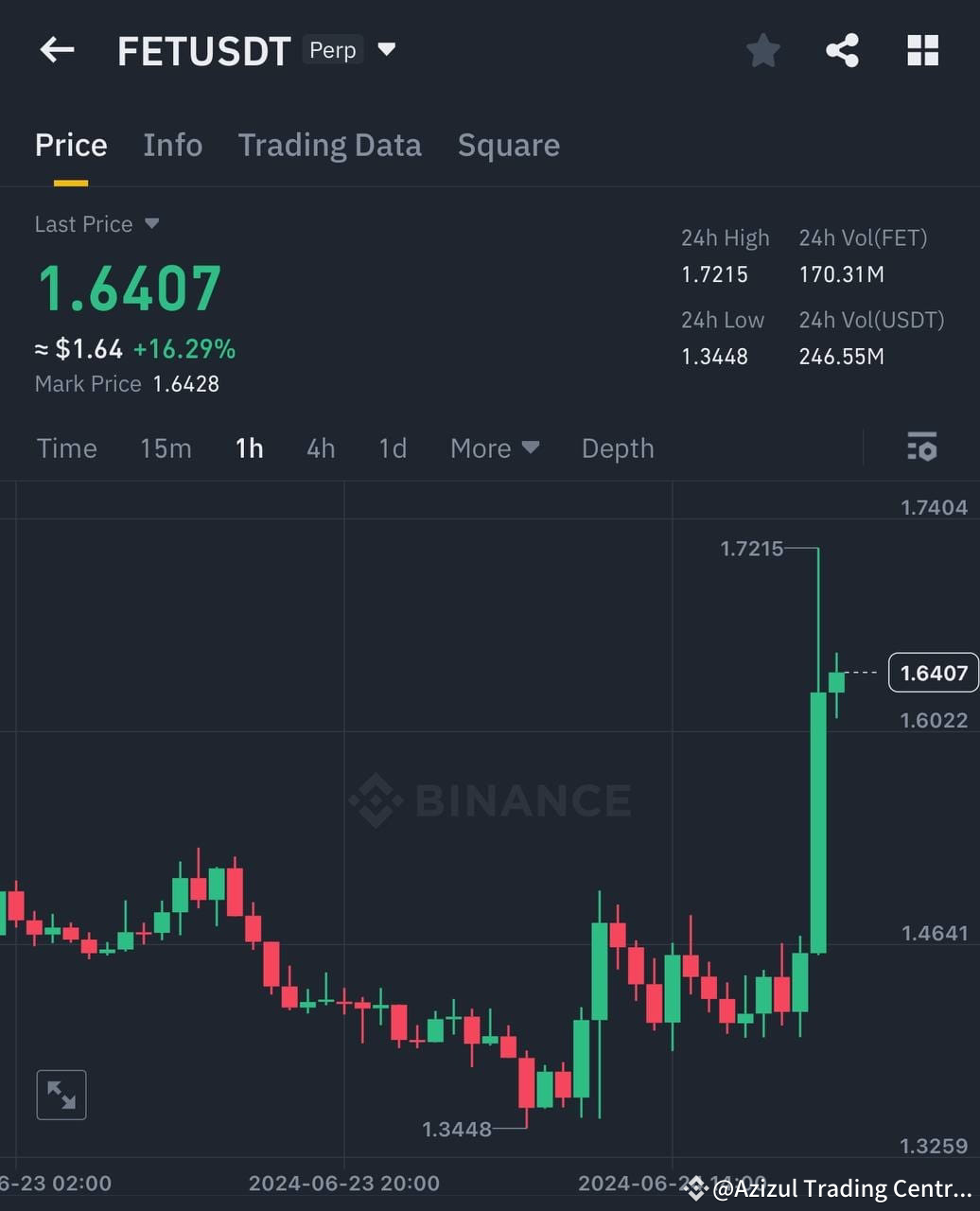
Task: Select the 15m timeframe
Action: pyautogui.click(x=166, y=448)
